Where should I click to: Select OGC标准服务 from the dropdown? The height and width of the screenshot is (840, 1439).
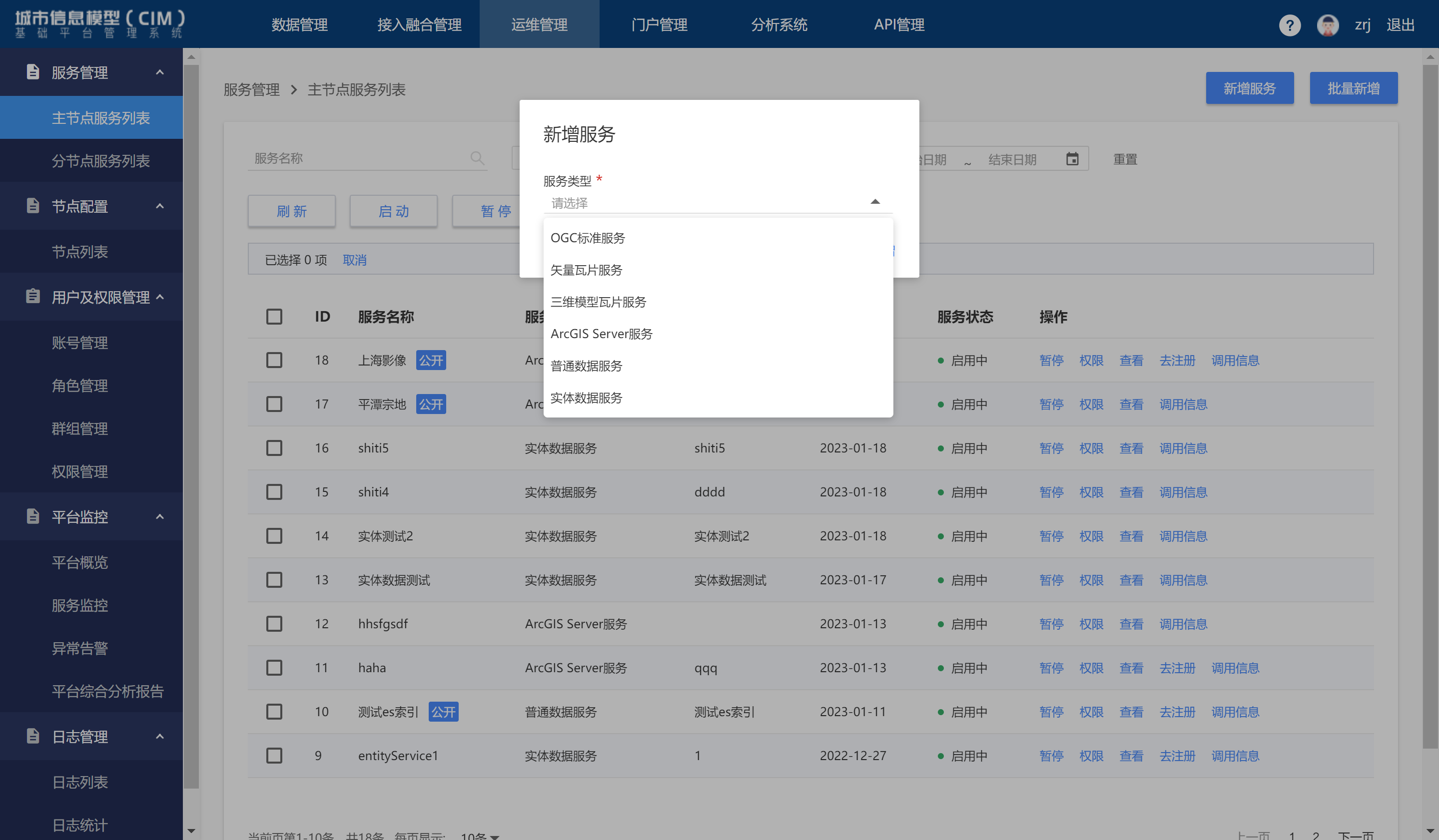coord(718,238)
